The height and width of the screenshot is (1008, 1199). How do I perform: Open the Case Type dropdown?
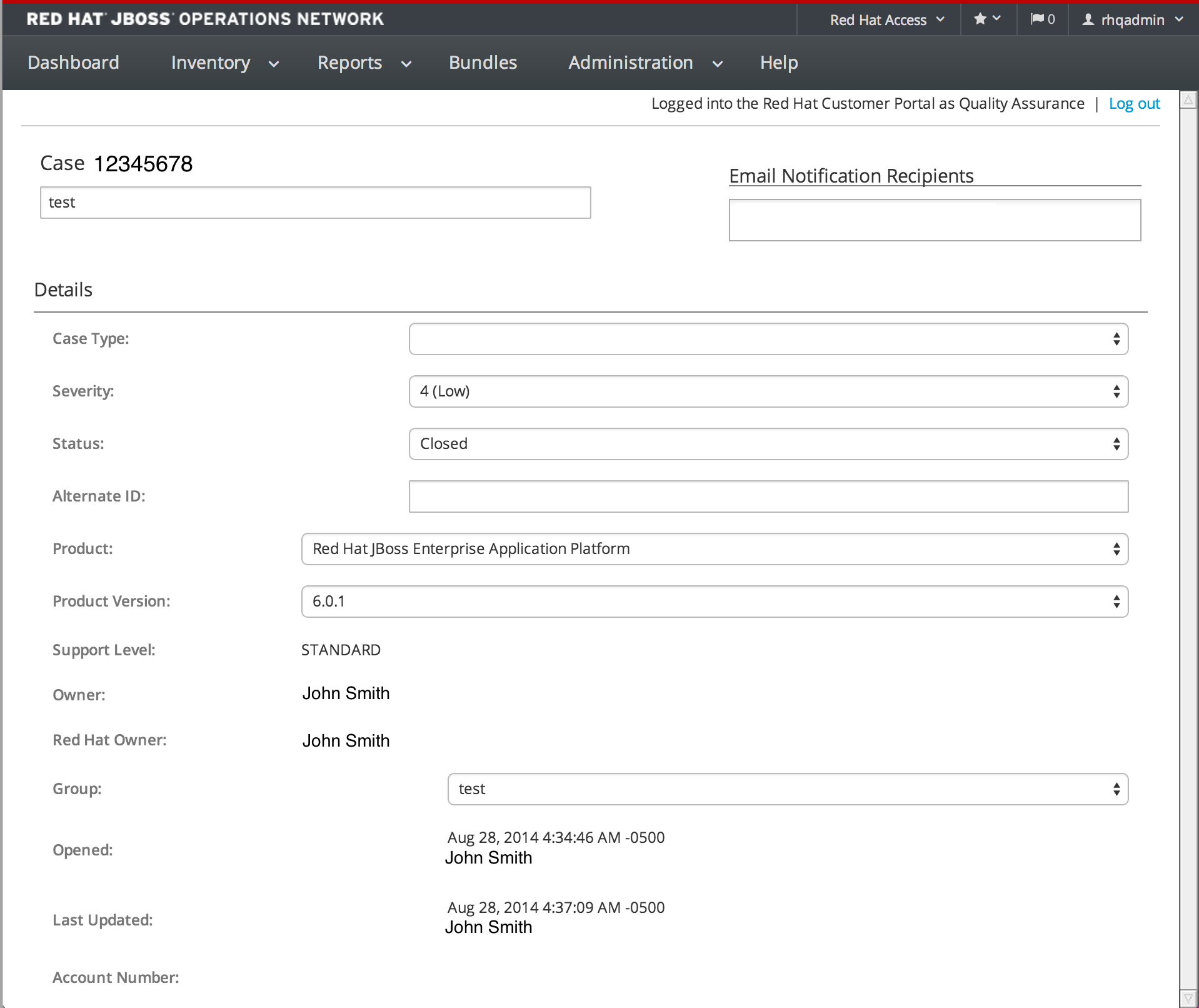[x=768, y=339]
